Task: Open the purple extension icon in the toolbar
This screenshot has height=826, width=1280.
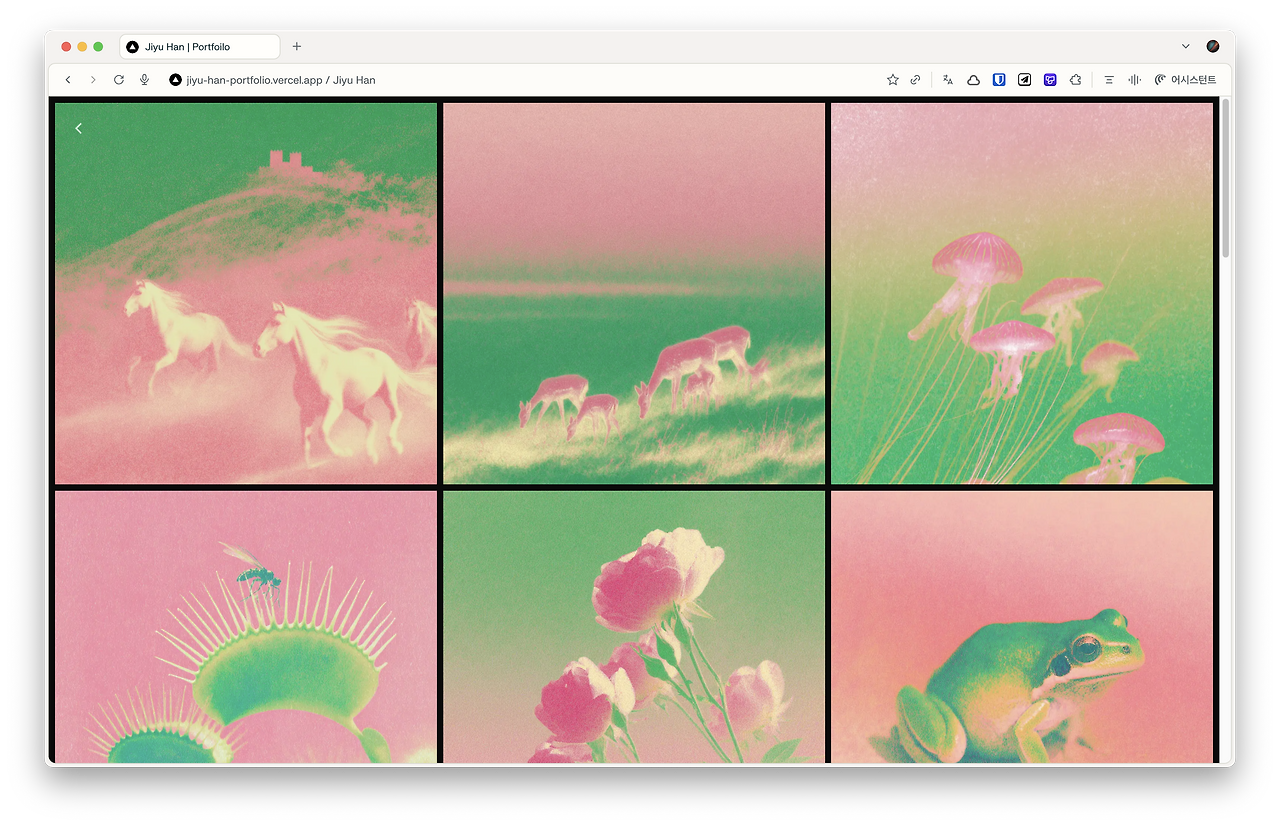Action: click(x=1050, y=79)
